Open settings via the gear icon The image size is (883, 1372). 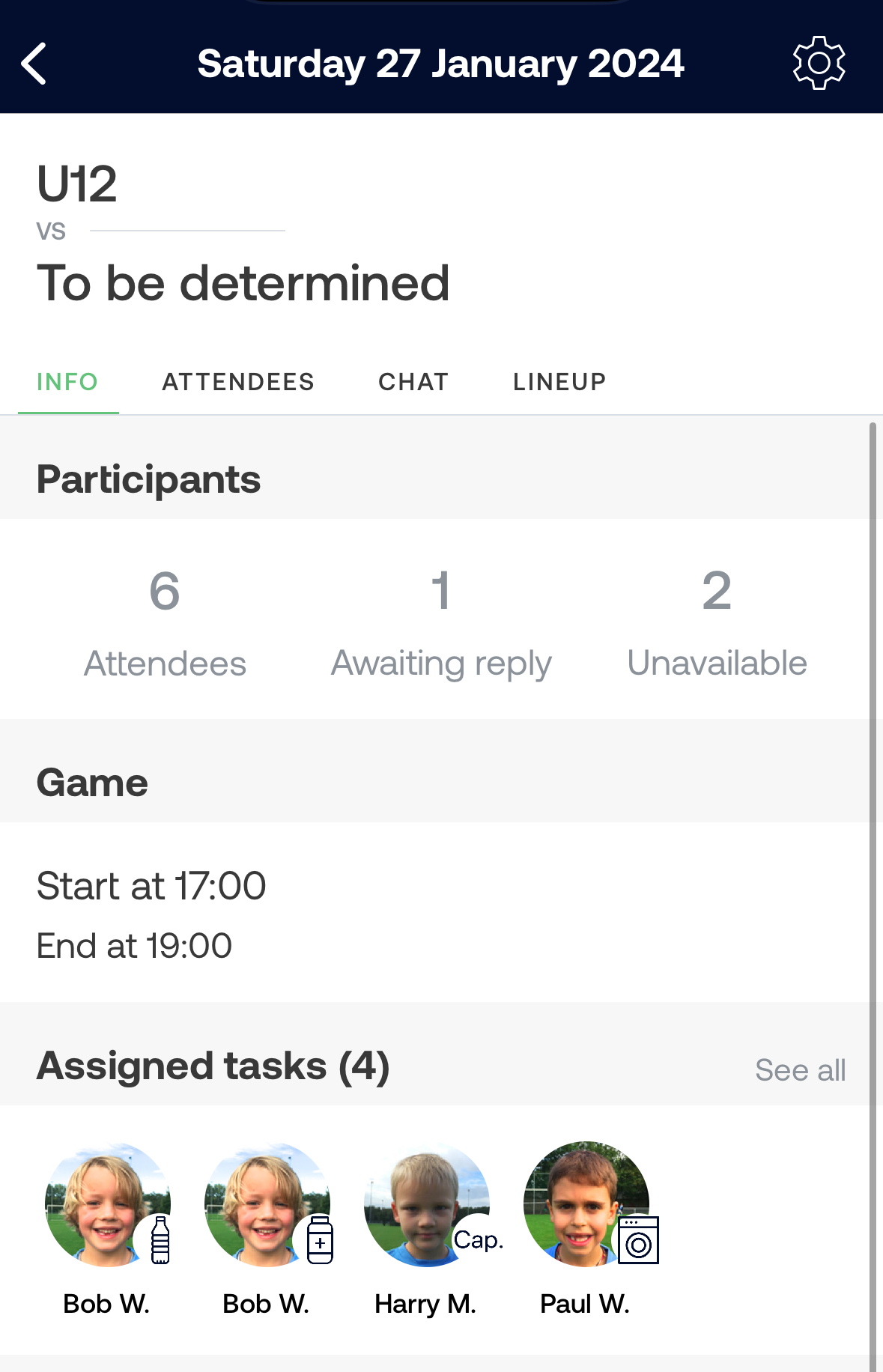819,64
